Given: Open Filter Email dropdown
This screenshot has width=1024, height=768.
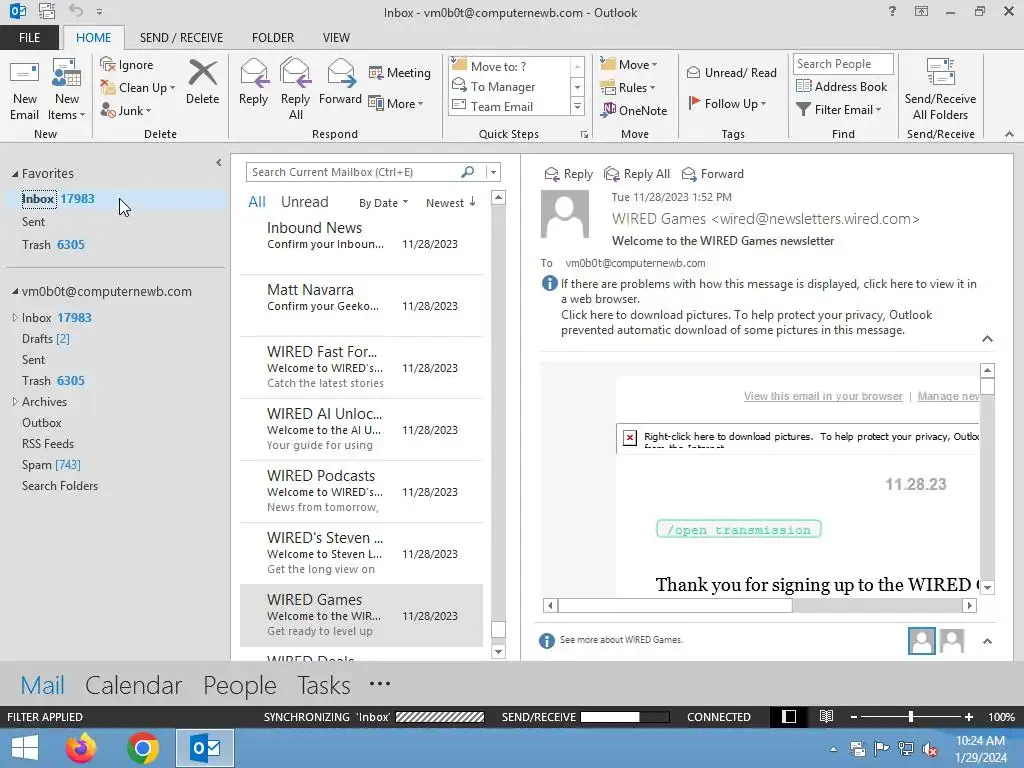Looking at the screenshot, I should pos(839,110).
